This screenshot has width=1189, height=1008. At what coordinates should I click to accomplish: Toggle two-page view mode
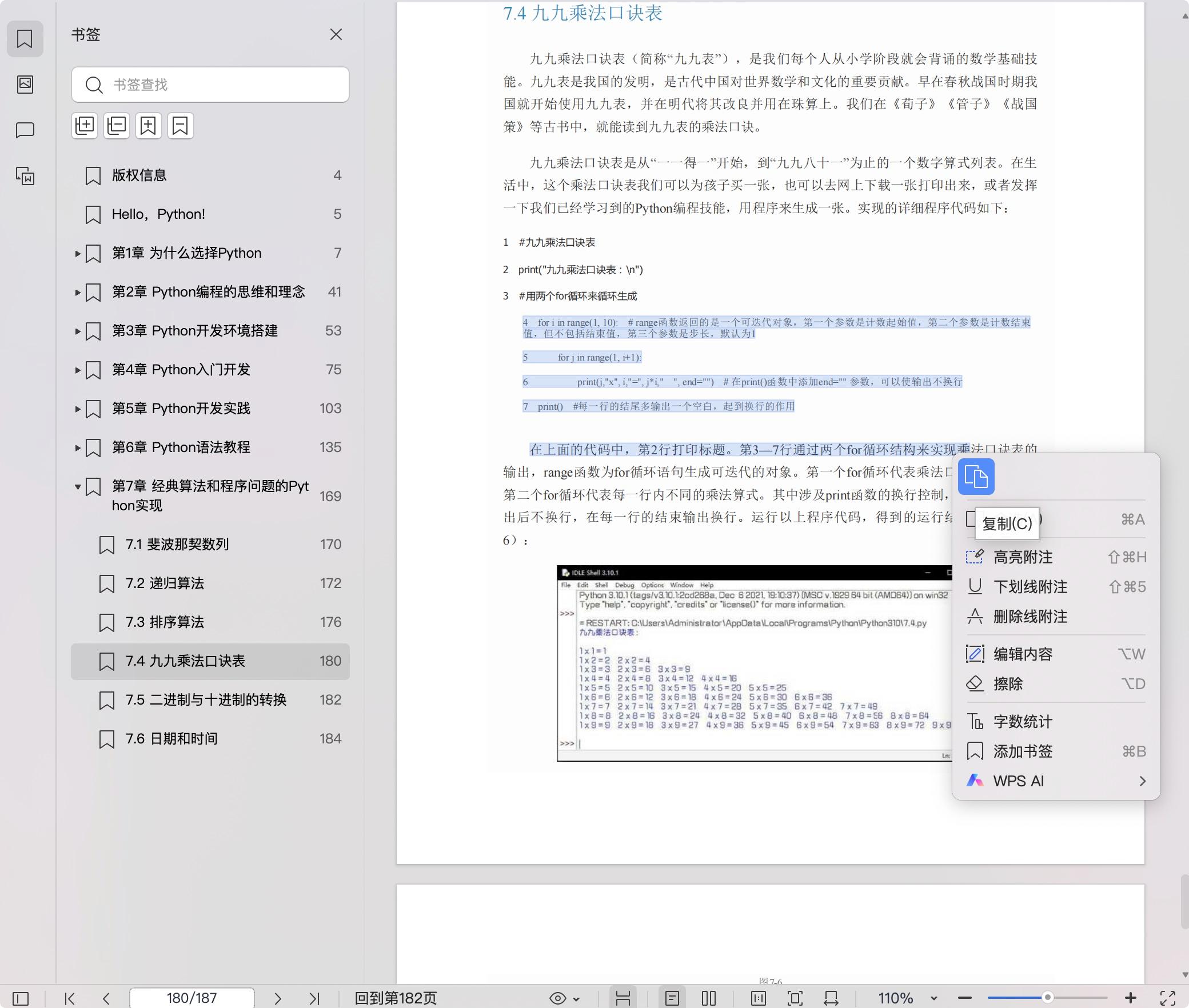[x=709, y=998]
